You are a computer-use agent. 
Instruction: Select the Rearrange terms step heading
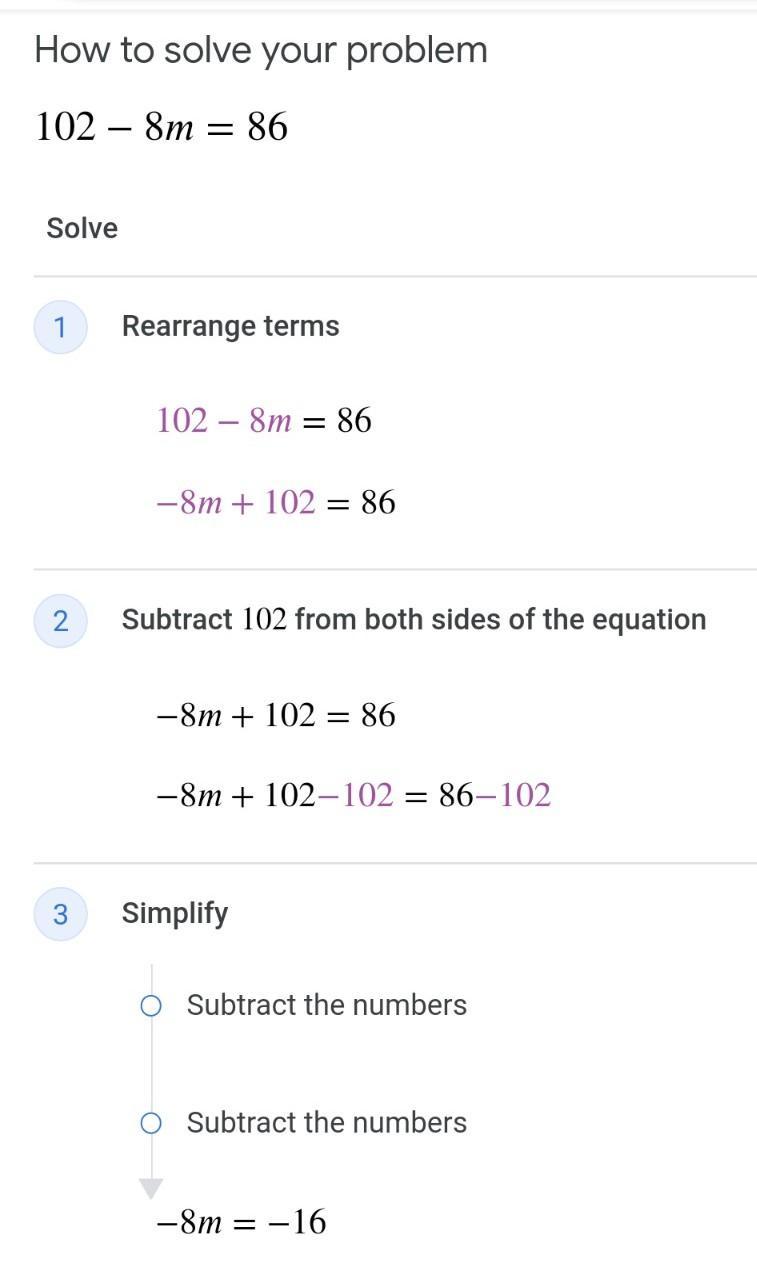[x=230, y=326]
